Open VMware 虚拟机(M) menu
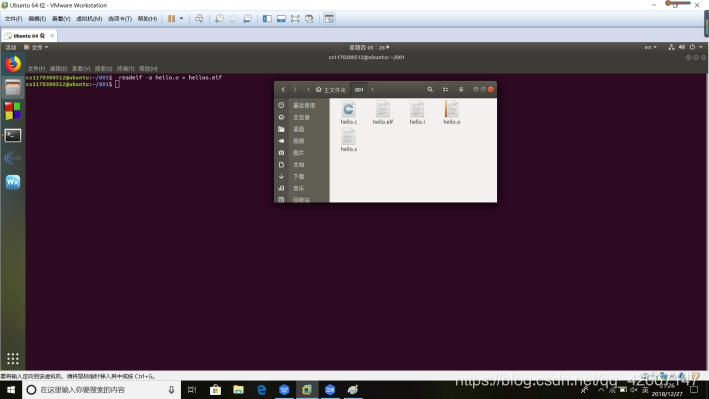This screenshot has width=709, height=399. point(89,19)
